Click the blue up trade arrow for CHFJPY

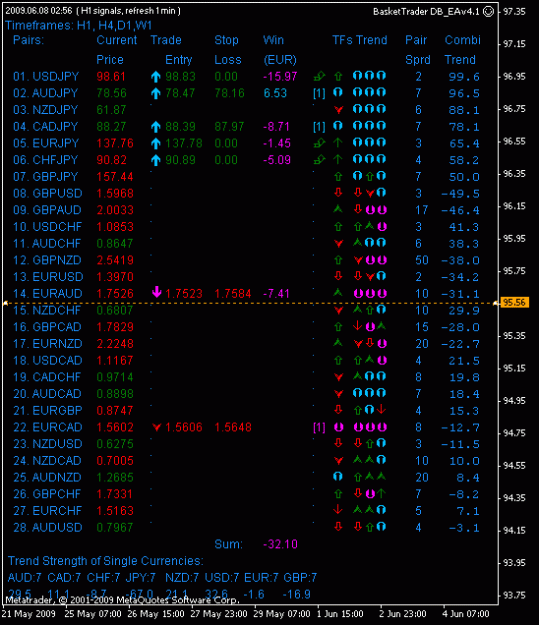point(156,160)
